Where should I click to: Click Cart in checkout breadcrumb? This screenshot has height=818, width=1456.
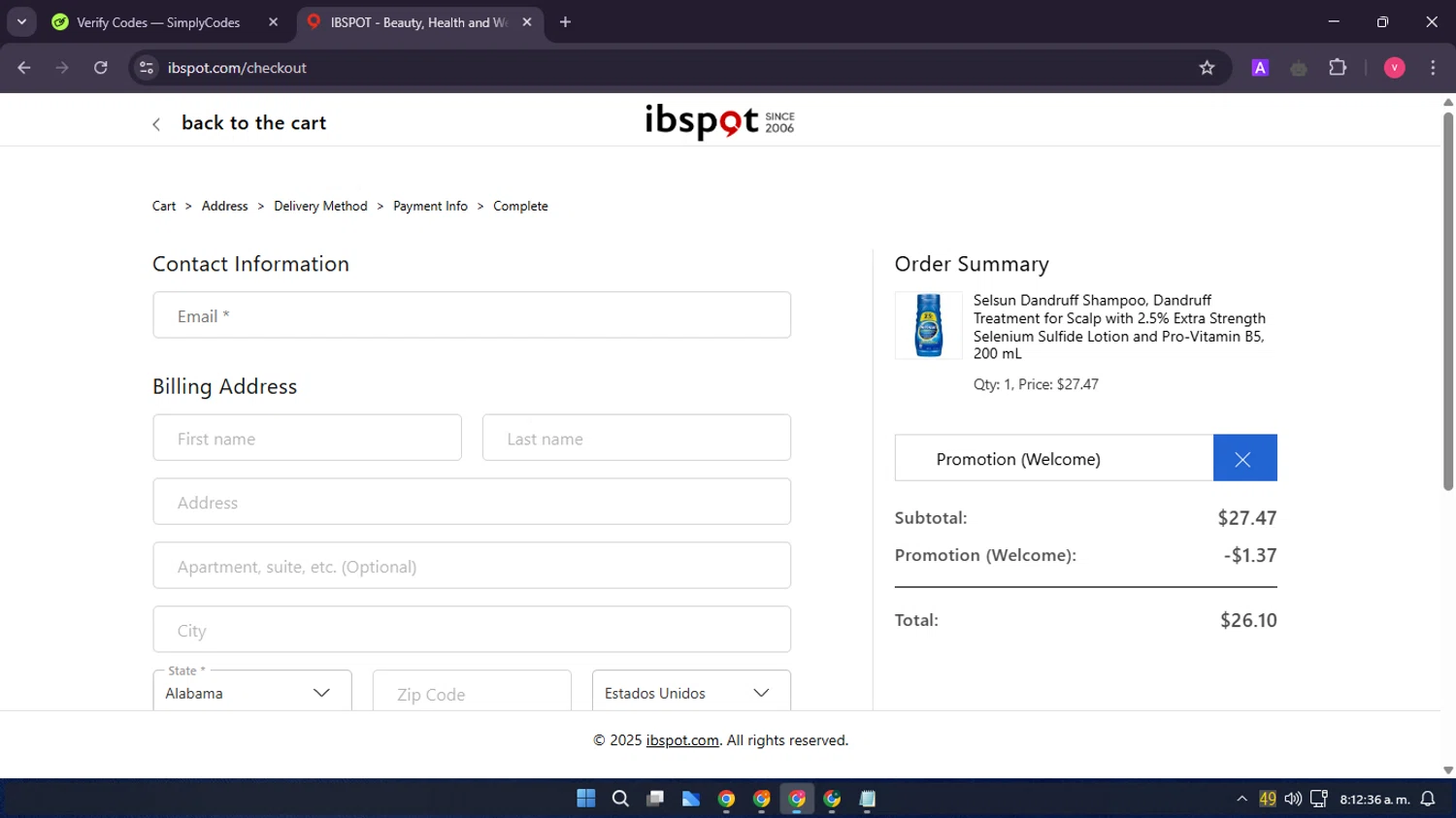[164, 206]
